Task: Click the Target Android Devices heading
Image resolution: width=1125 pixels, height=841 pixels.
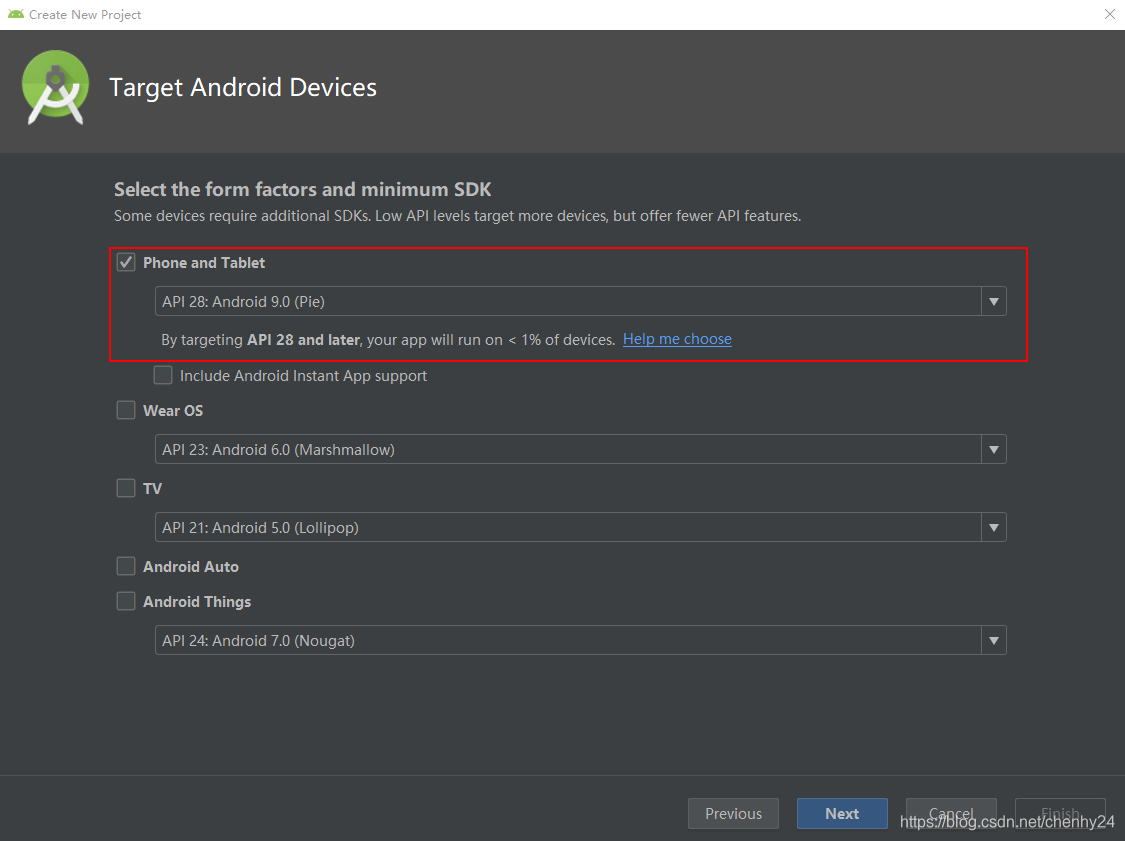Action: 243,88
